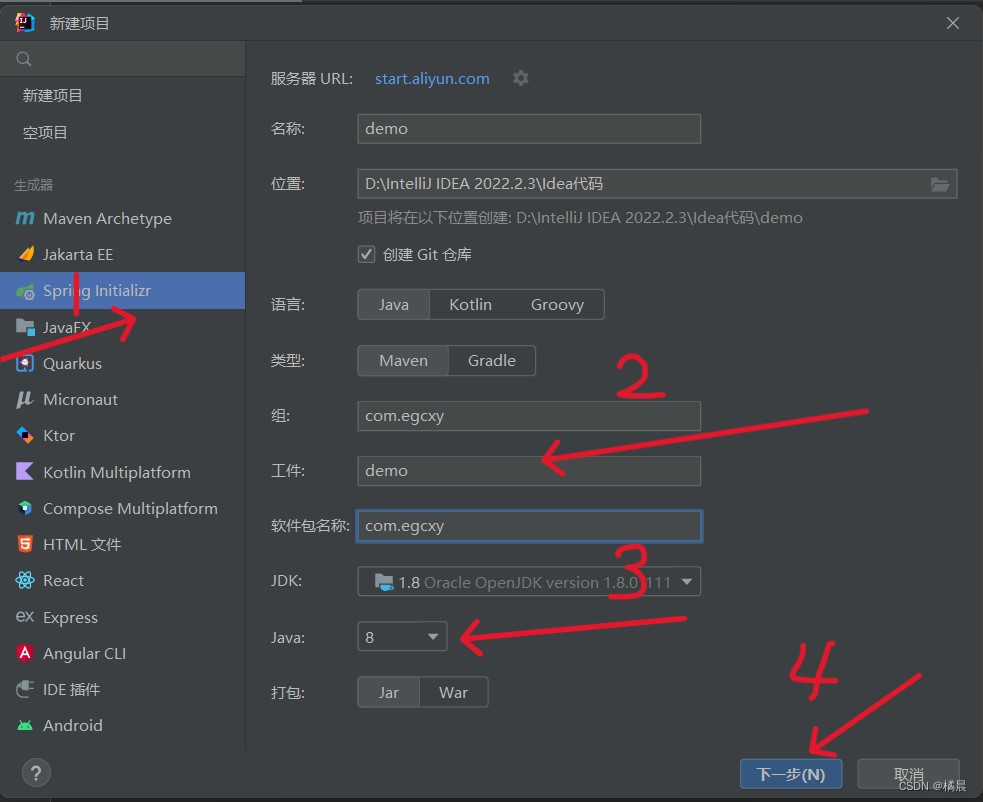The image size is (983, 802).
Task: Choose Android generator entry
Action: 122,725
